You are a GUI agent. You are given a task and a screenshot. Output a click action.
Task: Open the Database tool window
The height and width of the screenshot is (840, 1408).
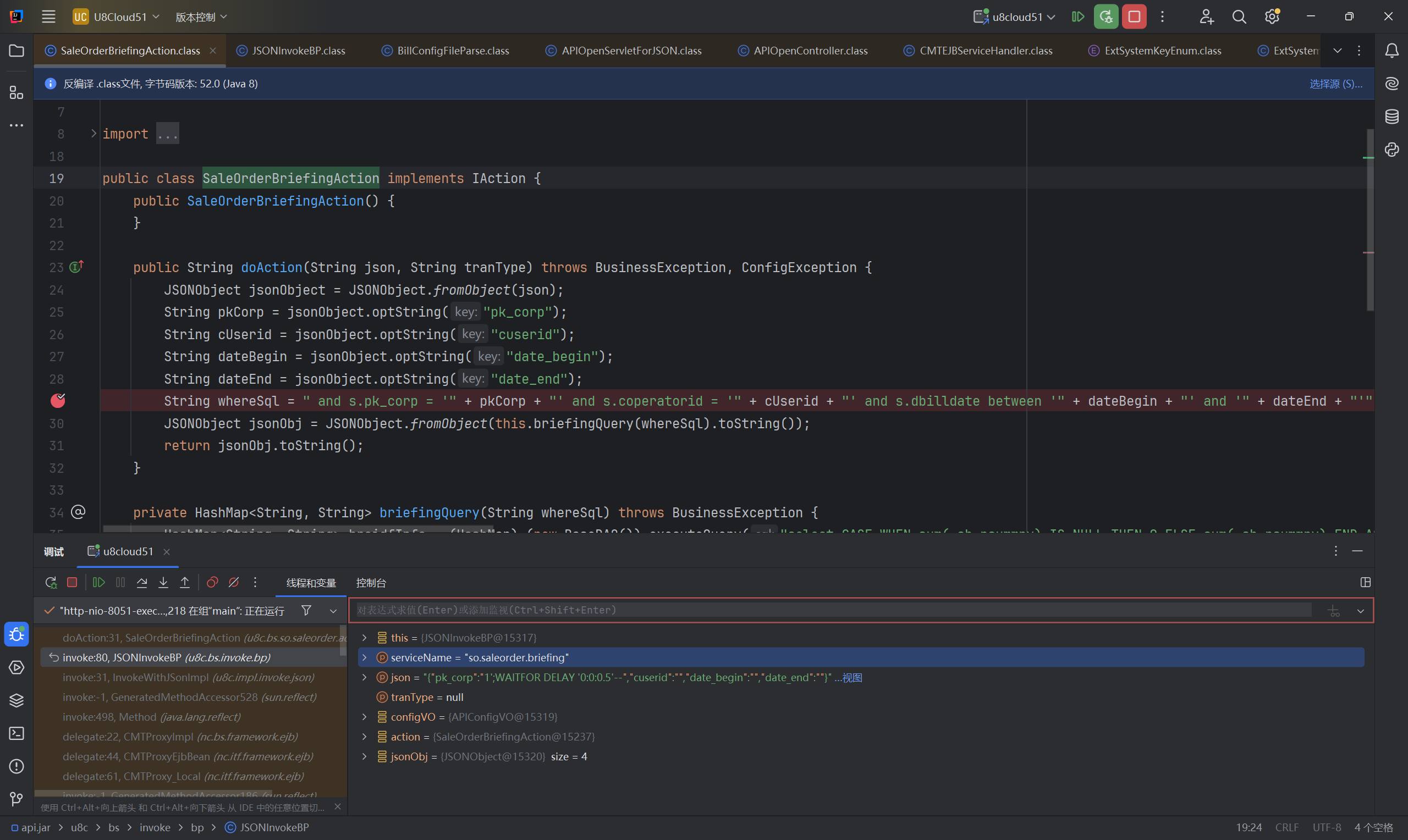(1391, 117)
